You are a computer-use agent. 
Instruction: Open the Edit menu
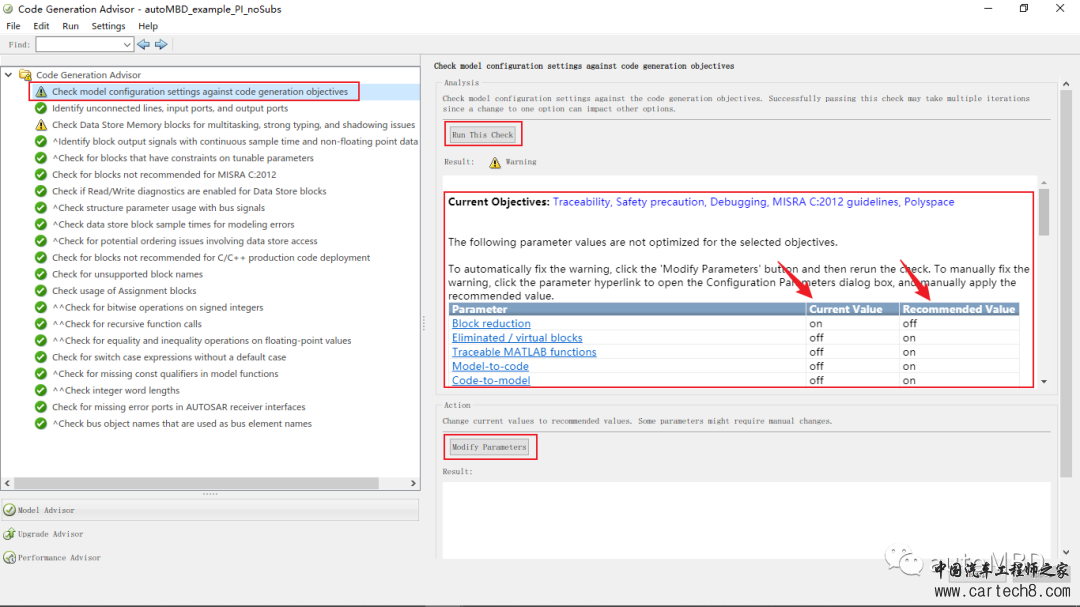41,25
